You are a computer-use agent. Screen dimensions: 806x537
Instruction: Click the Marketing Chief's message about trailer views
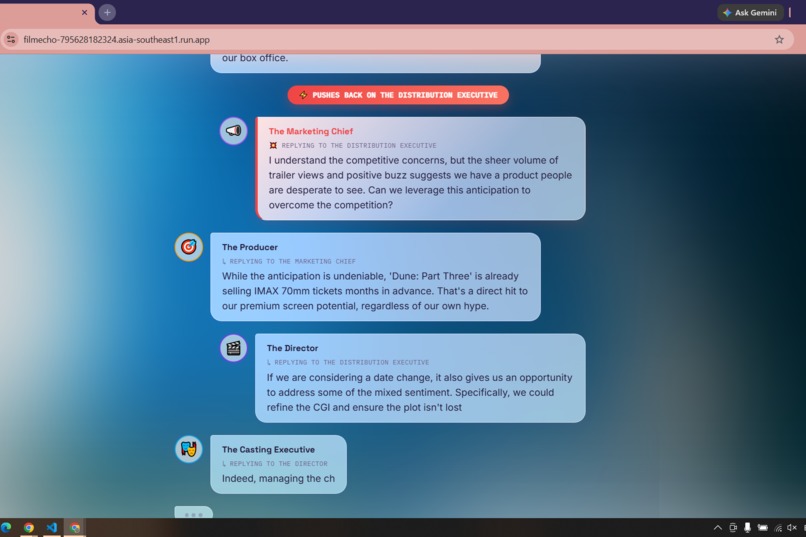(x=420, y=182)
